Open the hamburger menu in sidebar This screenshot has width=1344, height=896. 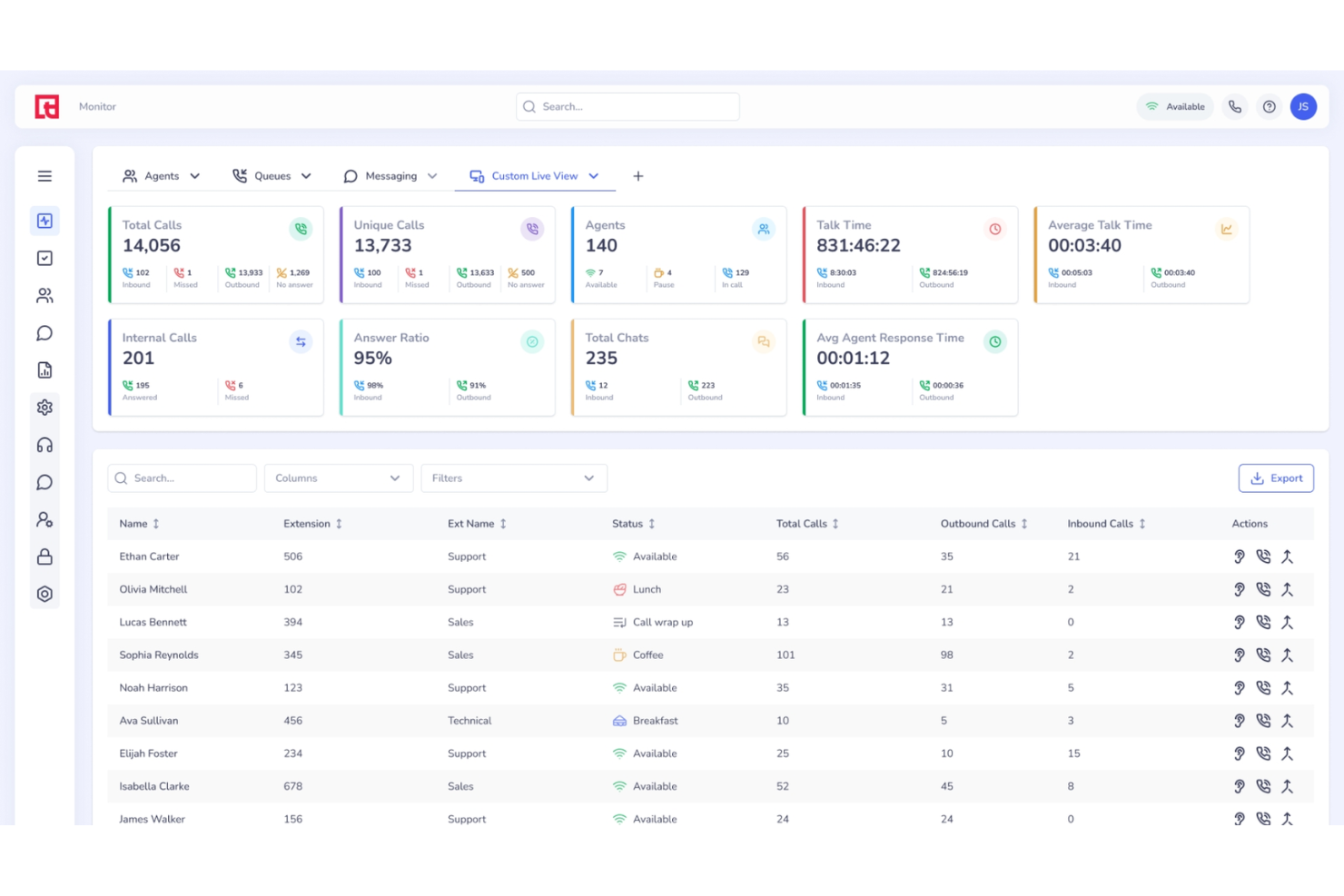44,176
